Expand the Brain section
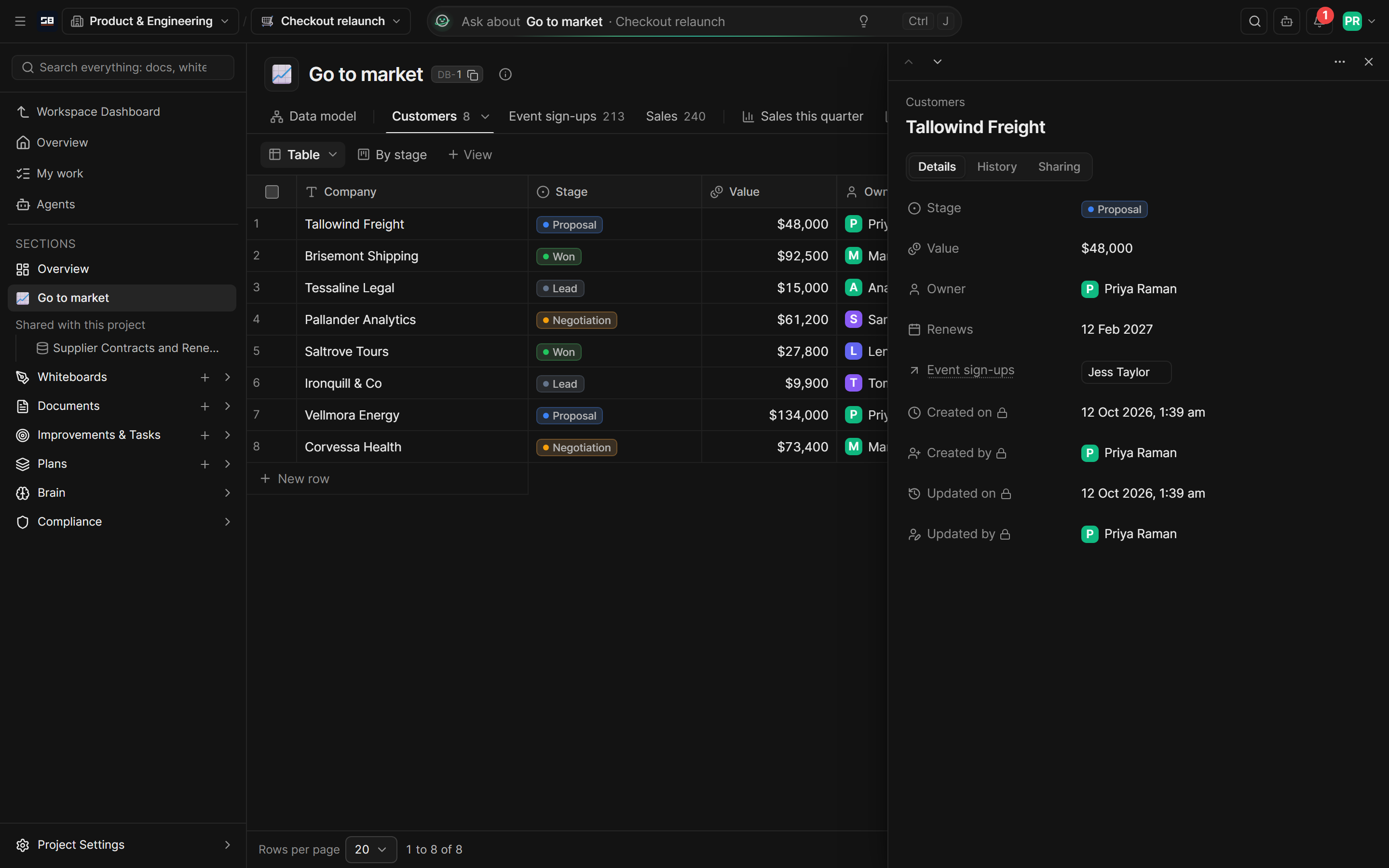The width and height of the screenshot is (1389, 868). click(x=227, y=492)
